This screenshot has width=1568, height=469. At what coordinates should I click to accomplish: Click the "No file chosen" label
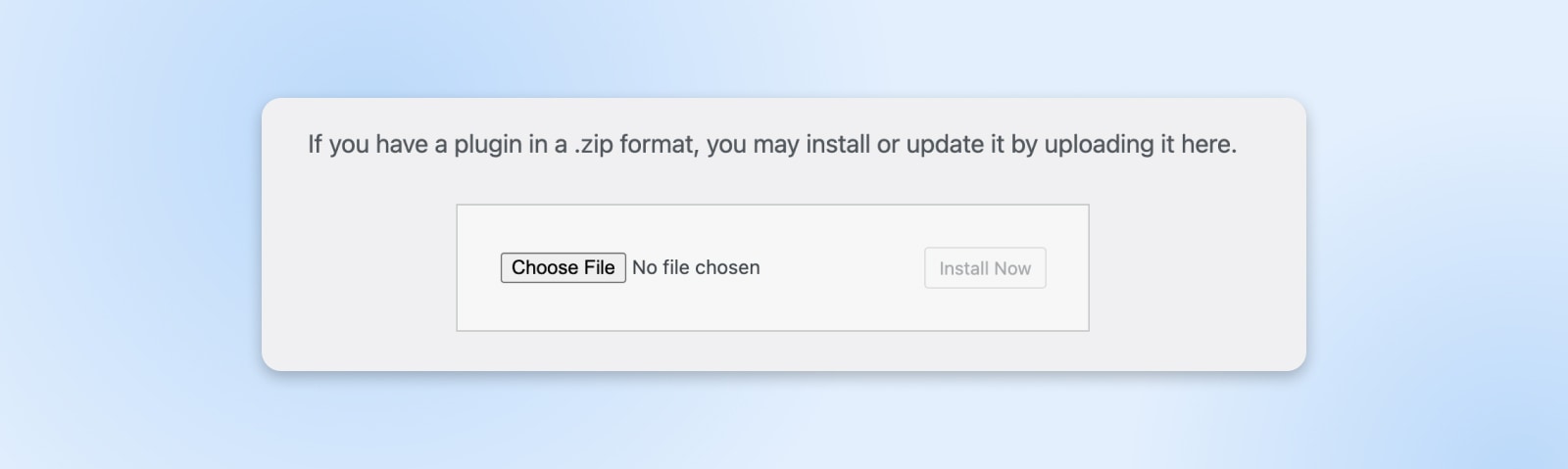[696, 267]
